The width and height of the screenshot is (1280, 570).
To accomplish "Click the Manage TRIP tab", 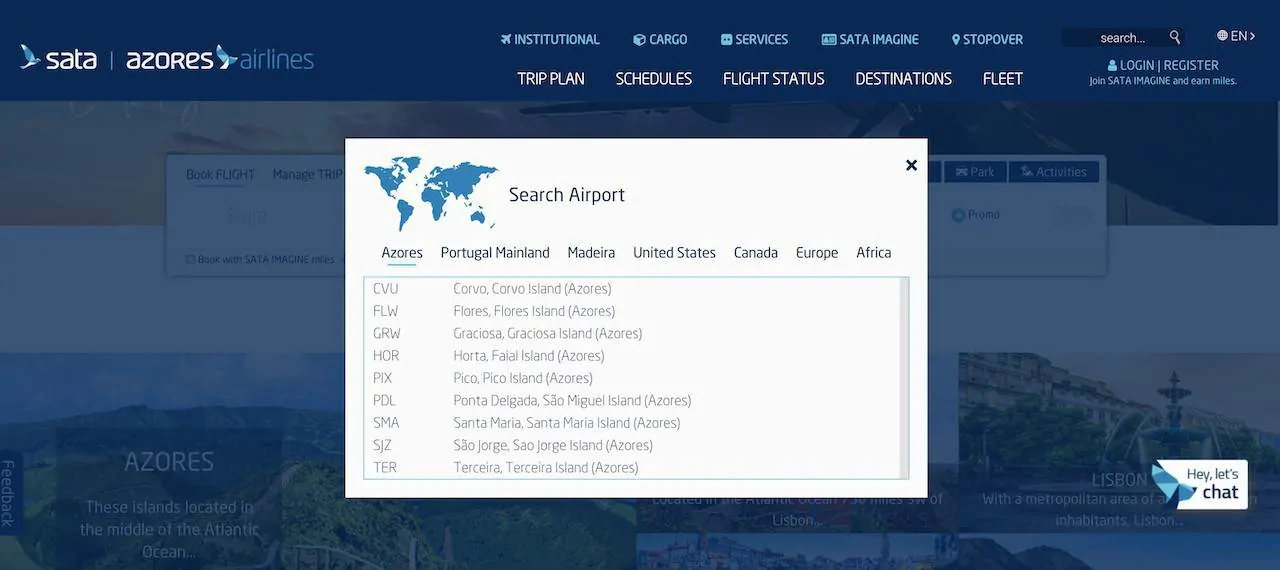I will click(x=307, y=175).
